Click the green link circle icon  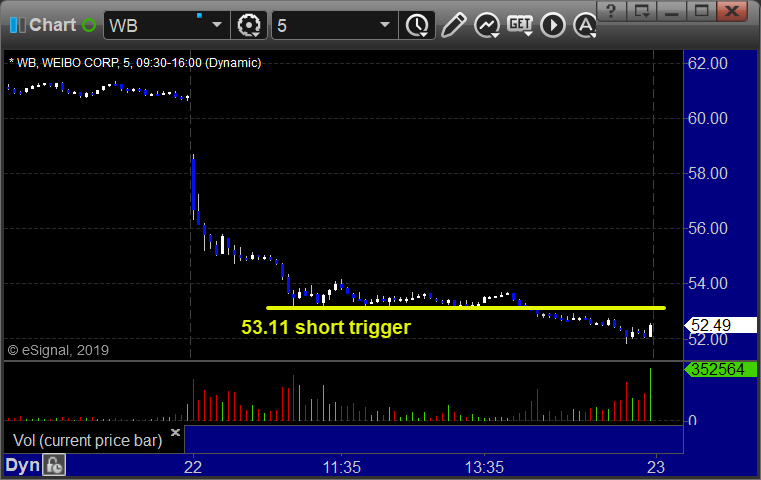[x=89, y=25]
